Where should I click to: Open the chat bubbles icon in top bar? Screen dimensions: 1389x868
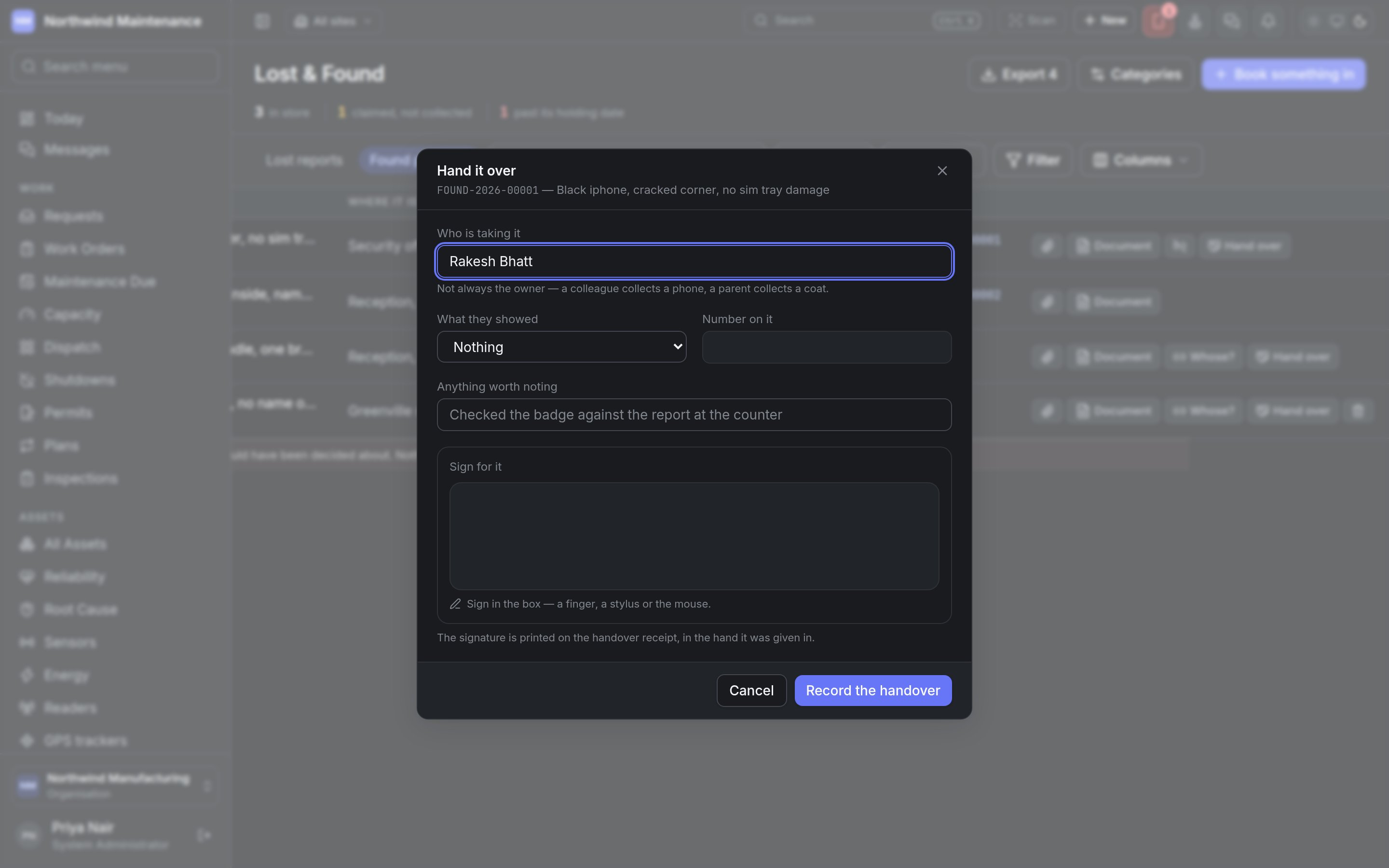point(1231,21)
